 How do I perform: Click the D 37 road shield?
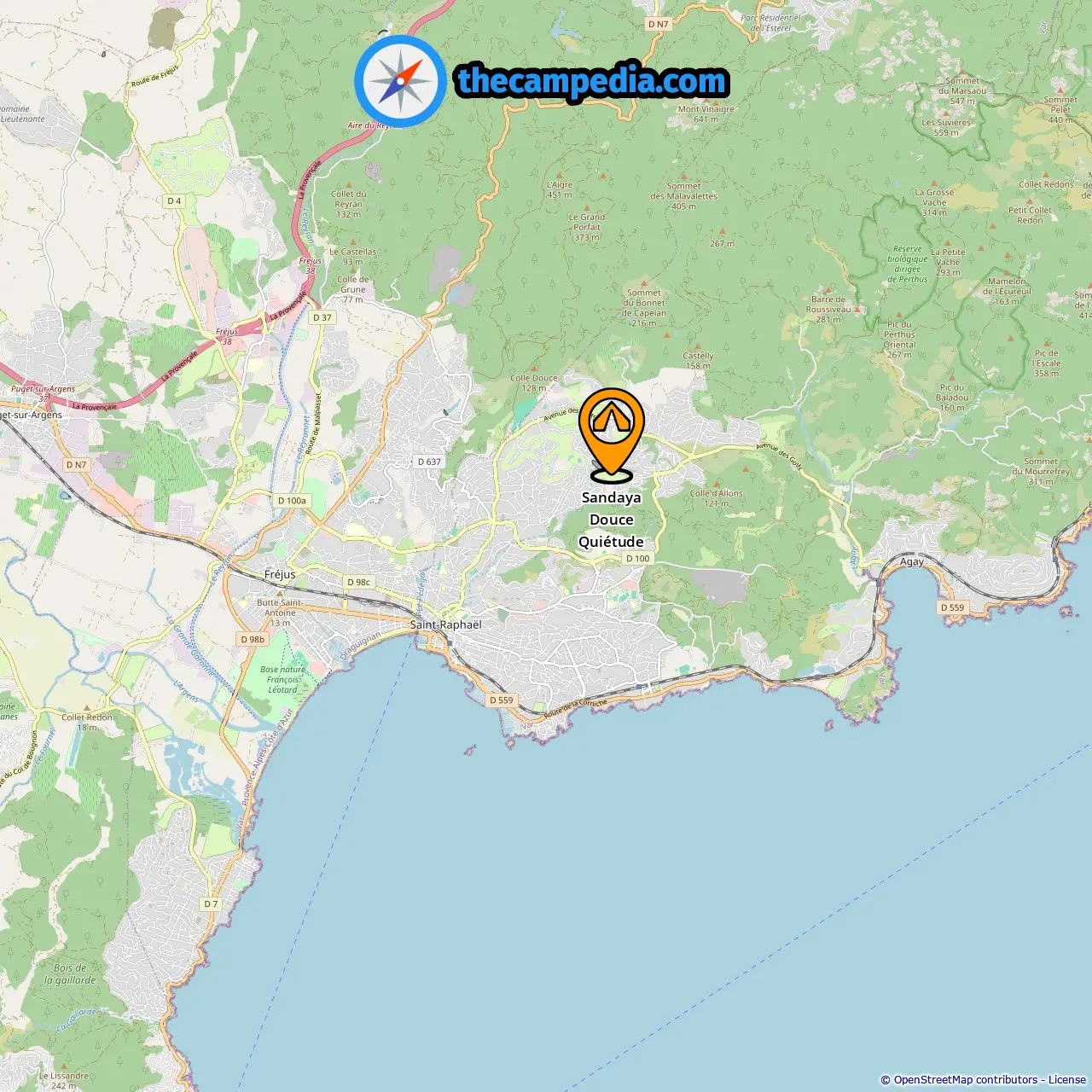point(322,317)
